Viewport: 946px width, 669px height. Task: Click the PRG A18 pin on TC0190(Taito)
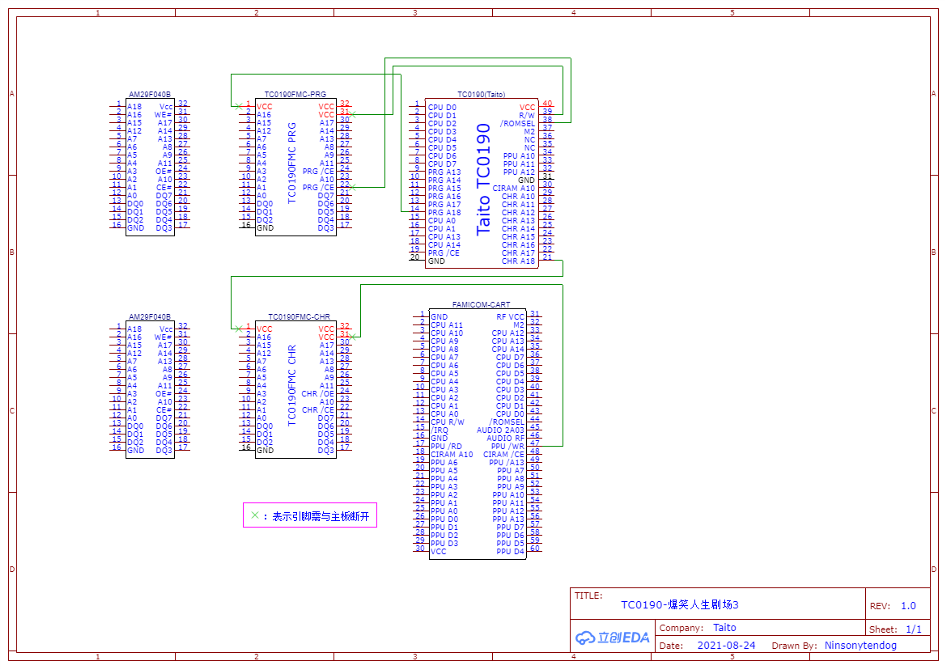coord(444,212)
